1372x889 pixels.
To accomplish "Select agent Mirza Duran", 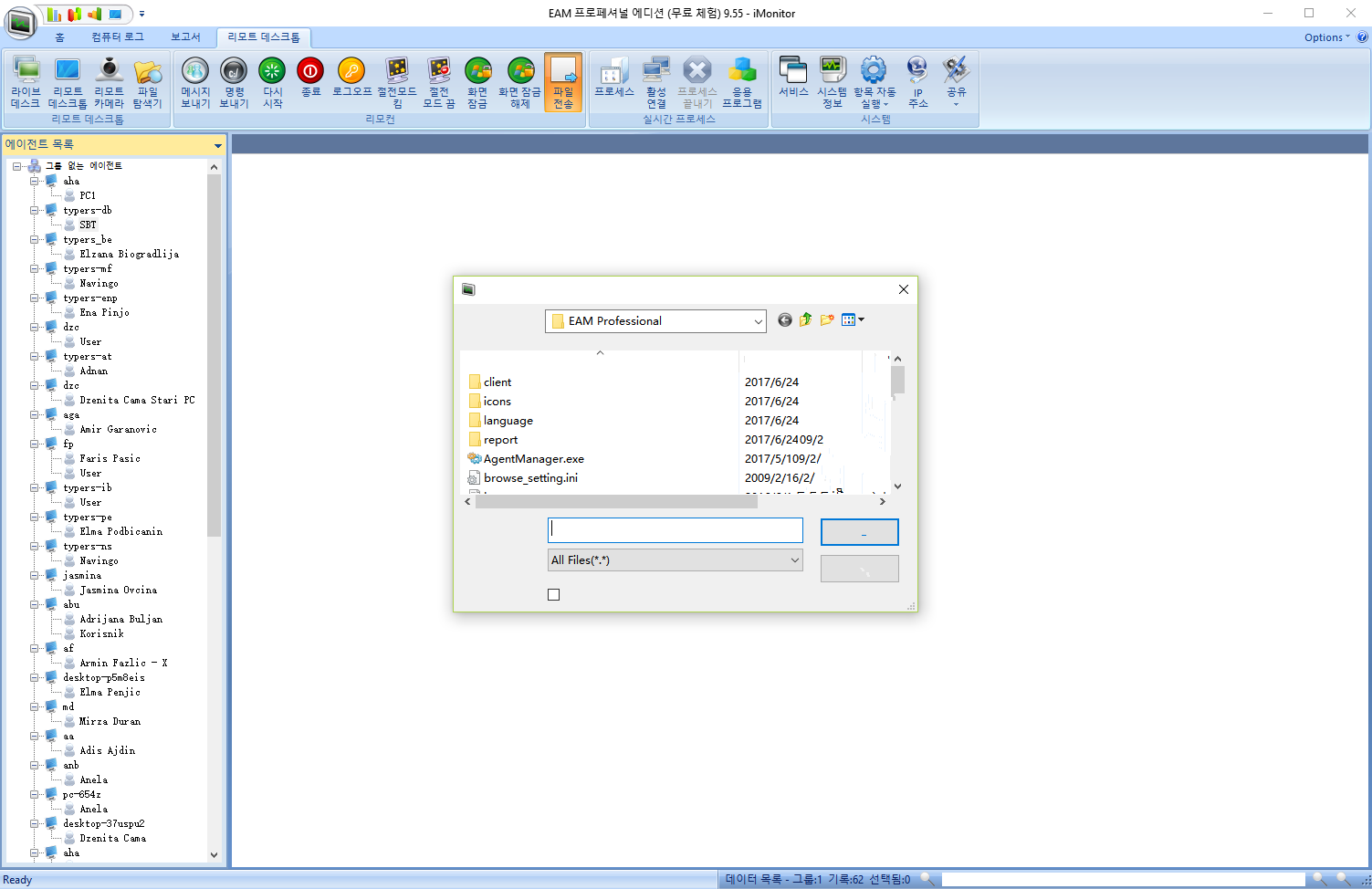I will pos(110,721).
